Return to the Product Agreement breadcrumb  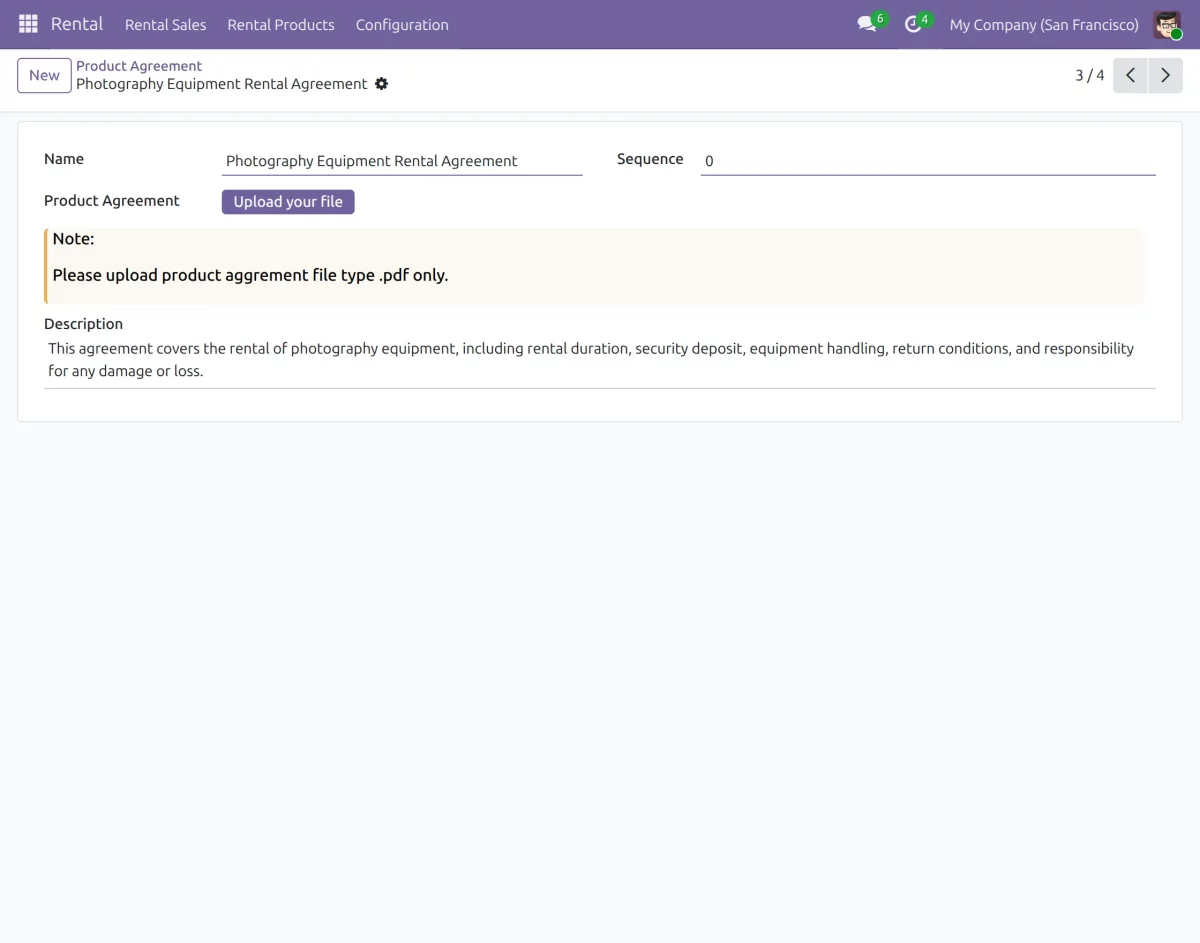(x=139, y=66)
